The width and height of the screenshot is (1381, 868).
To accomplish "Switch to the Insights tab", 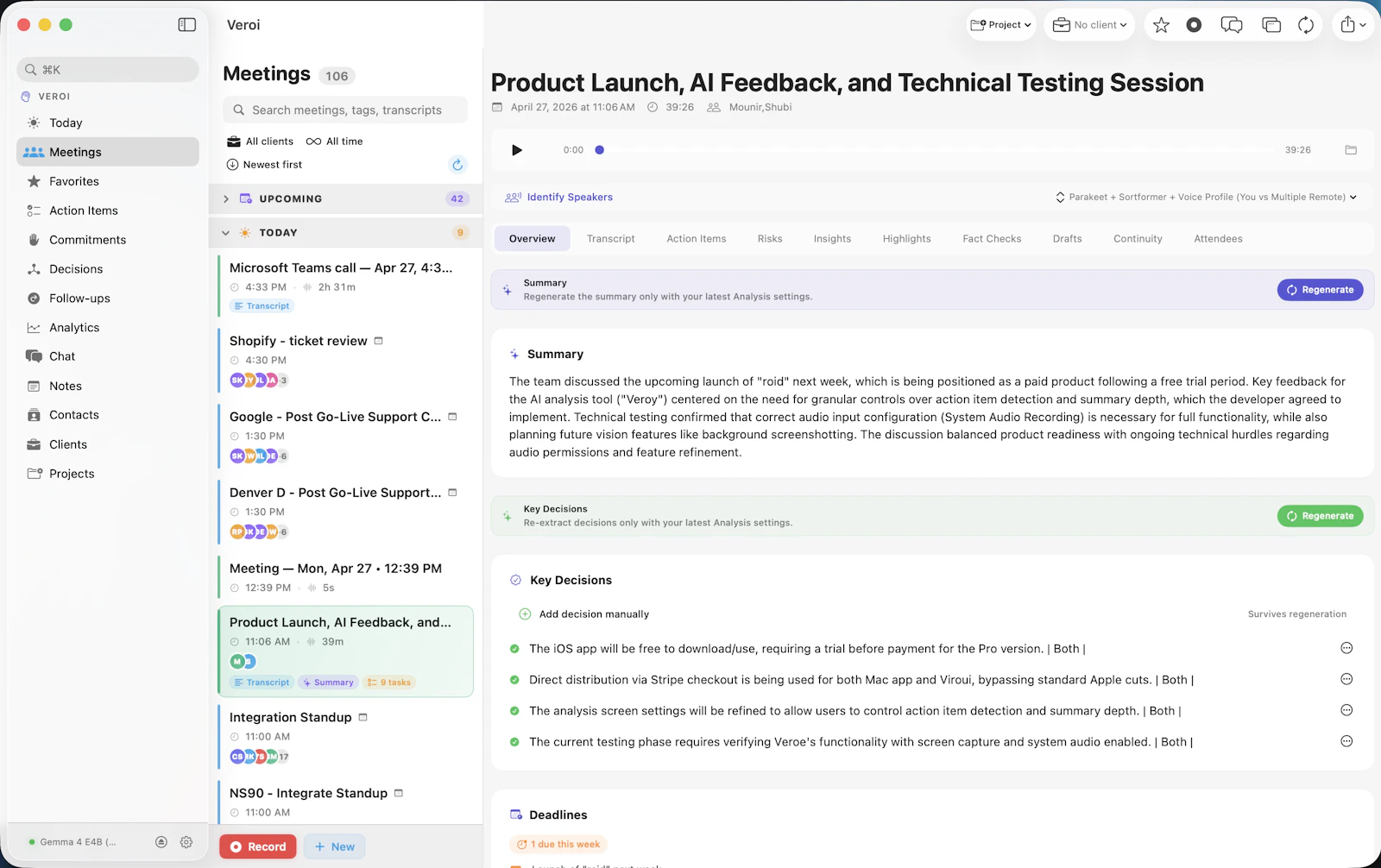I will 832,239.
